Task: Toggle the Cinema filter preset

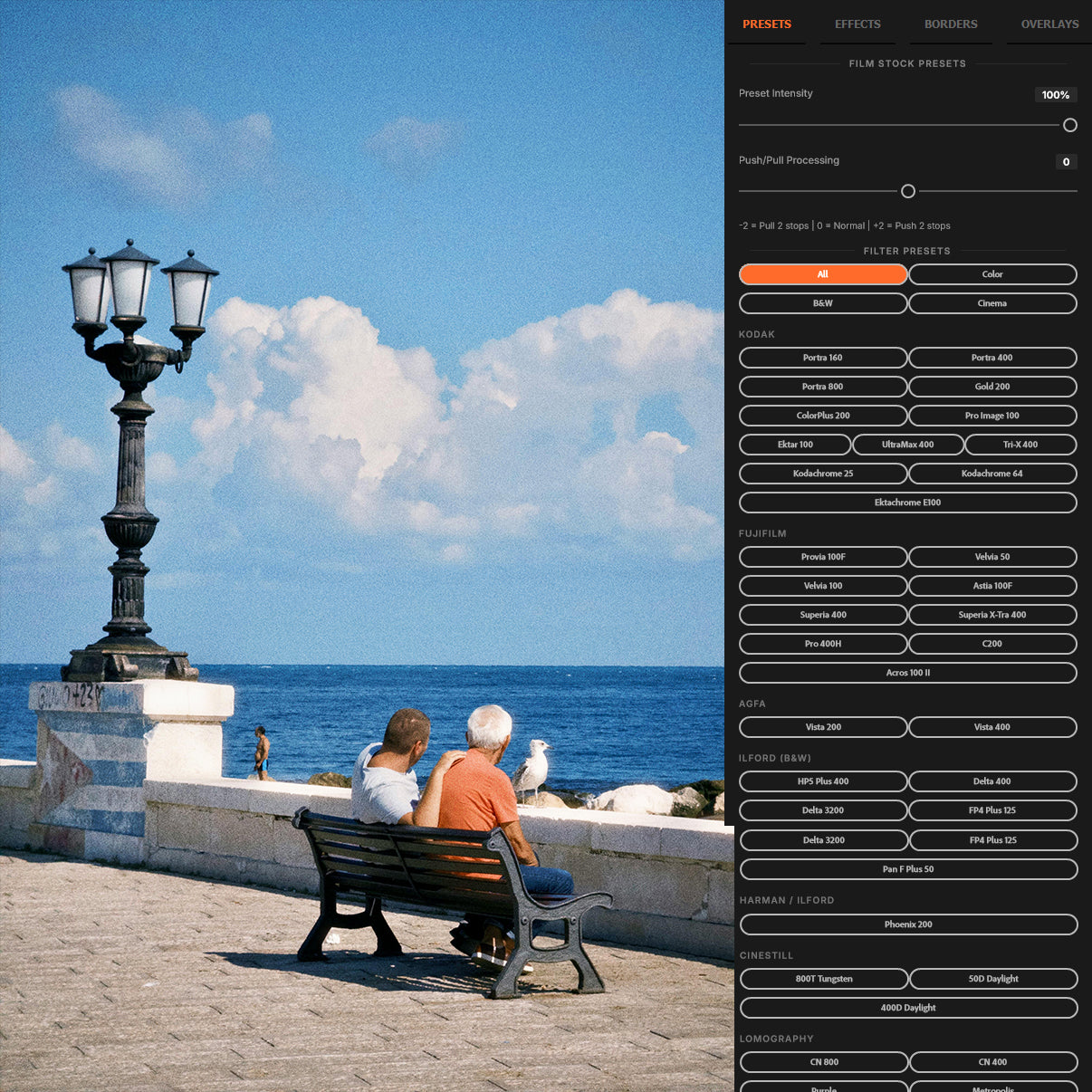Action: pos(992,302)
